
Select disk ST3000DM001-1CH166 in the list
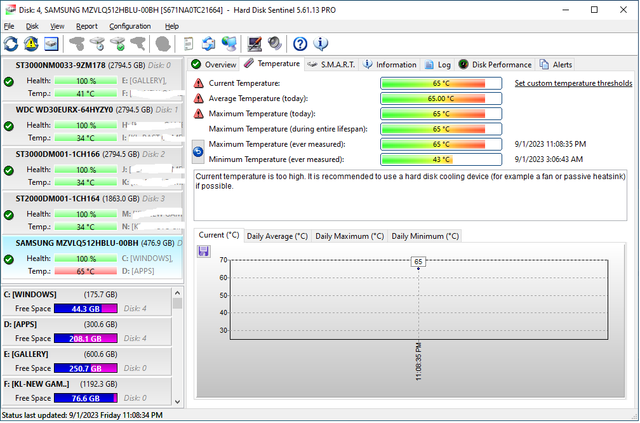click(x=92, y=168)
